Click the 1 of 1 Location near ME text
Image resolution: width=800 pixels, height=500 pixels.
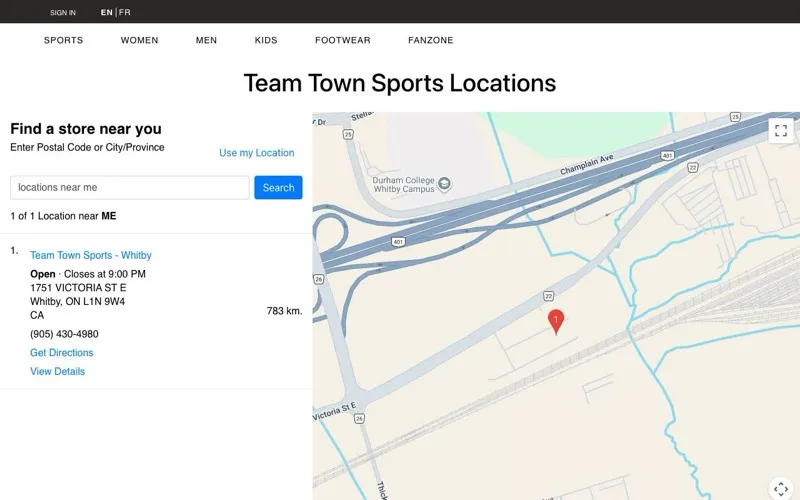pyautogui.click(x=63, y=216)
